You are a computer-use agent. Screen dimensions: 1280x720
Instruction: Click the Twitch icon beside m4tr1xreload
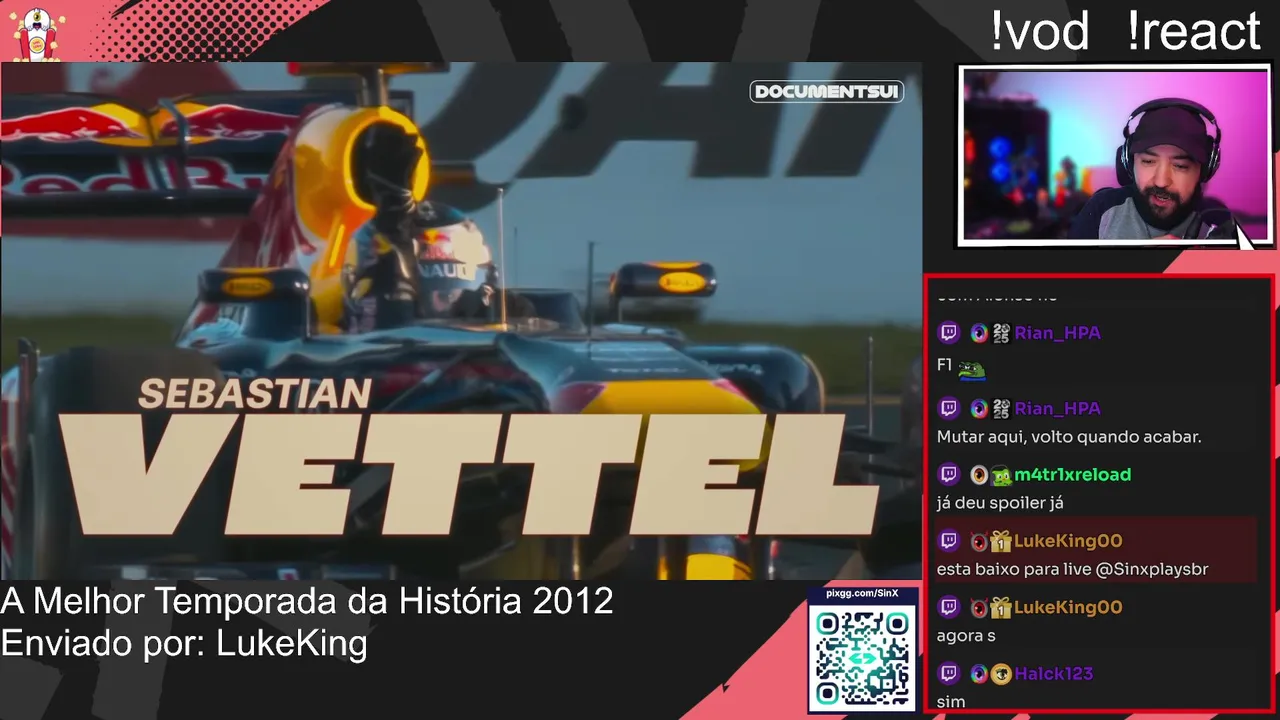coord(949,475)
